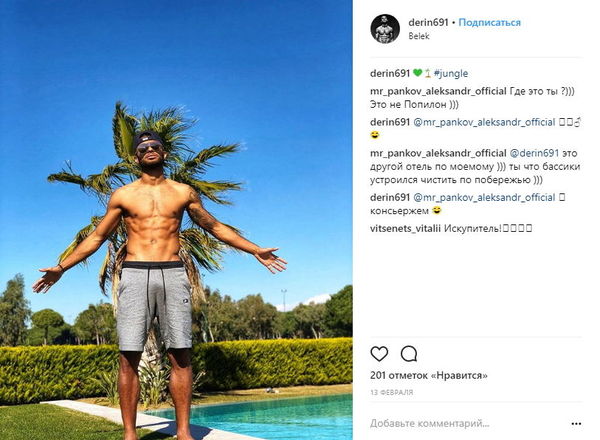This screenshot has height=440, width=600.
Task: Click the @mr_pankov_aleksandr_official mention before консьержем
Action: click(484, 197)
